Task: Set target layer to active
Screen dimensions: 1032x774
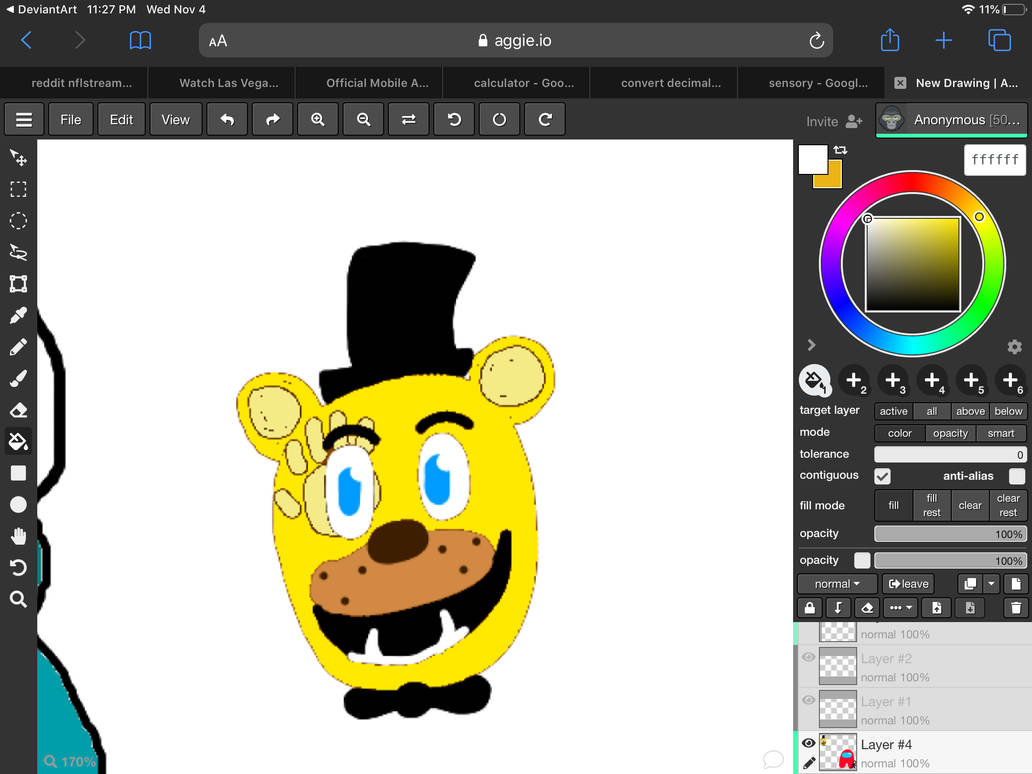Action: tap(893, 411)
